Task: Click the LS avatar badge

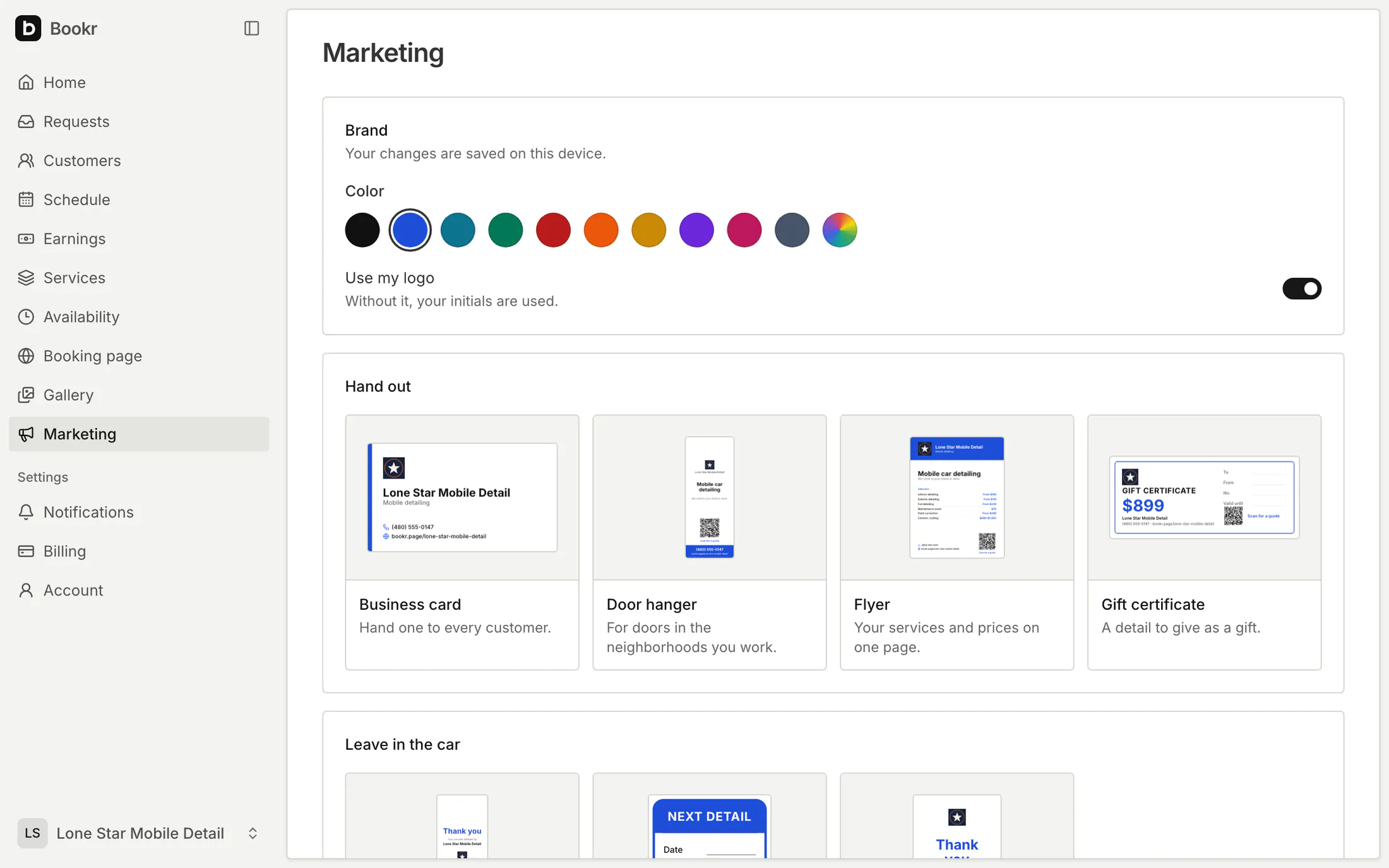Action: 32,833
